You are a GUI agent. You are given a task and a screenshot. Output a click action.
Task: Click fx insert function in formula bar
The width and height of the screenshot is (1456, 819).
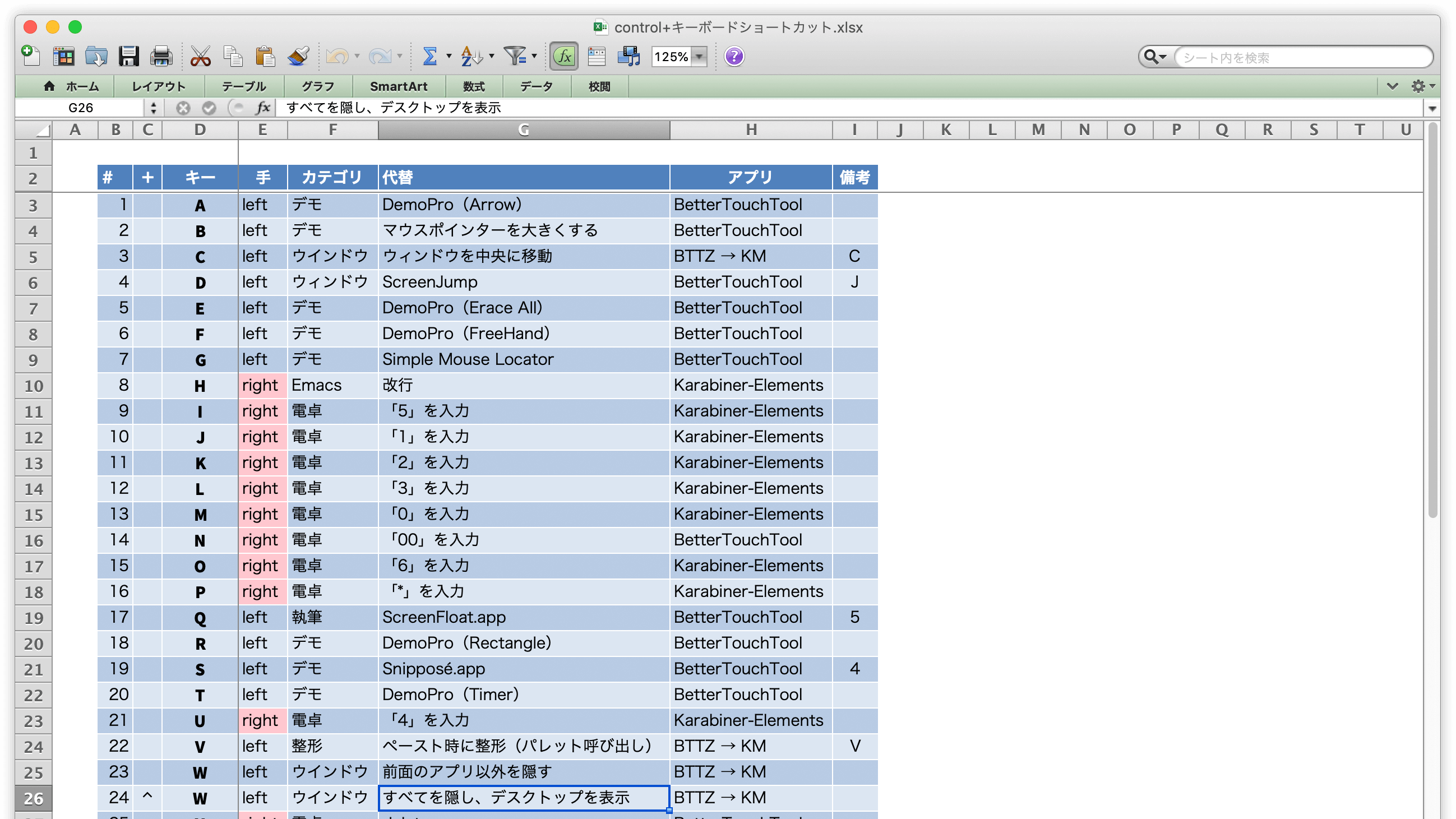(264, 108)
